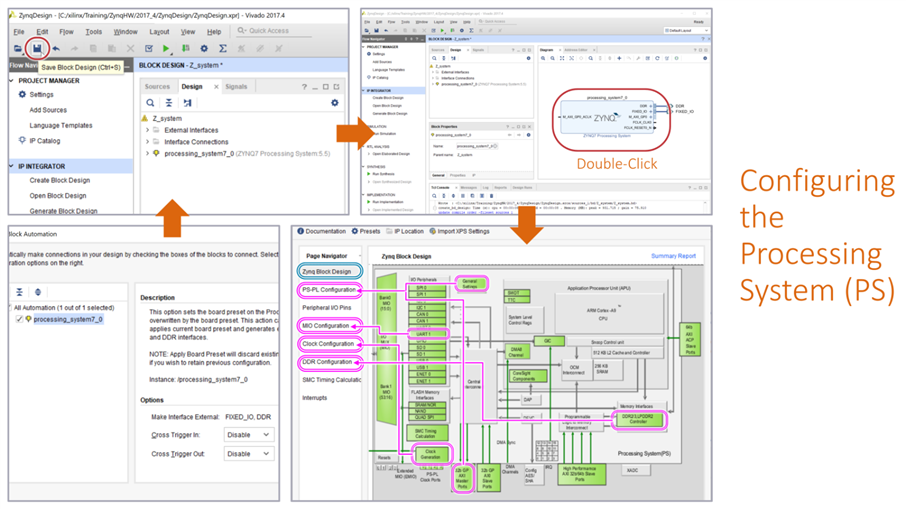Open the Cross Trigger Out dropdown
The image size is (906, 510).
pyautogui.click(x=249, y=453)
